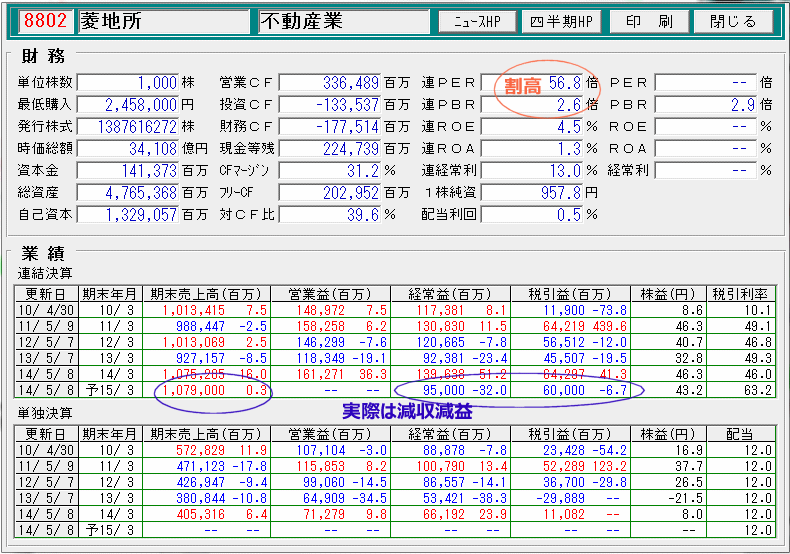Click the industry field 不動産業
Screen dimensions: 790x554
point(344,21)
